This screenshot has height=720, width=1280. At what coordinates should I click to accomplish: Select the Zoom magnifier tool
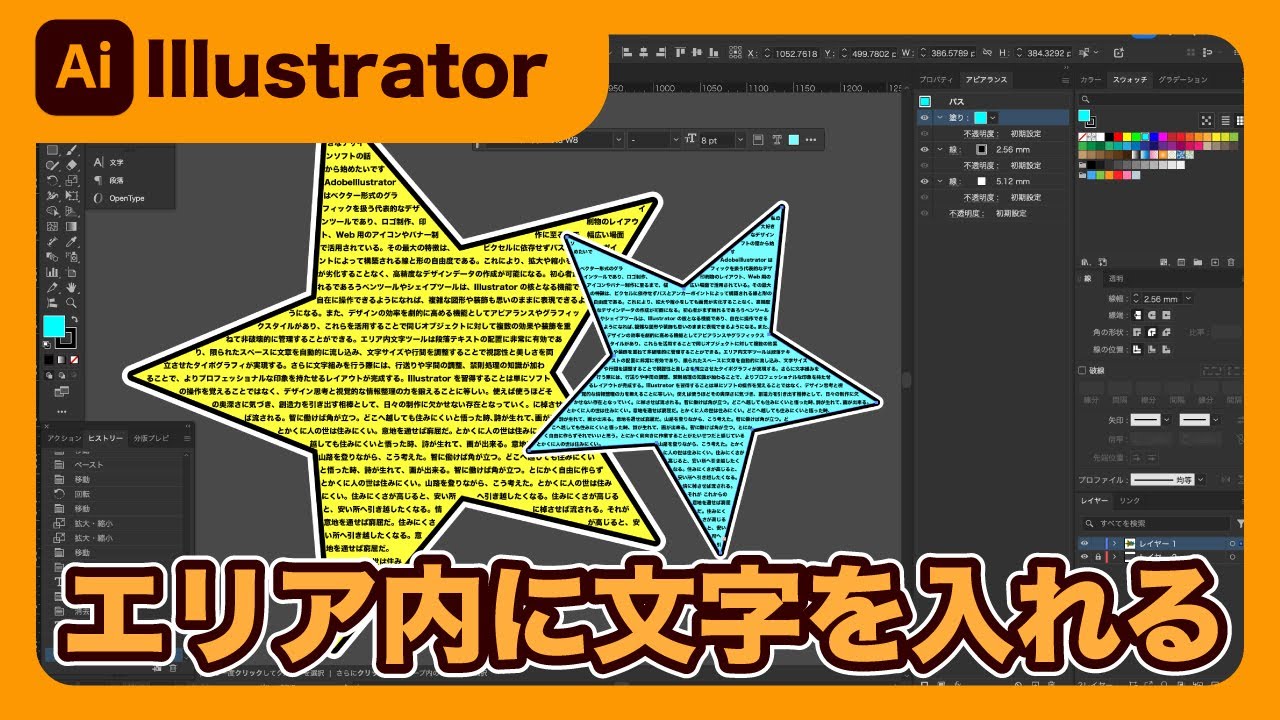(x=72, y=303)
